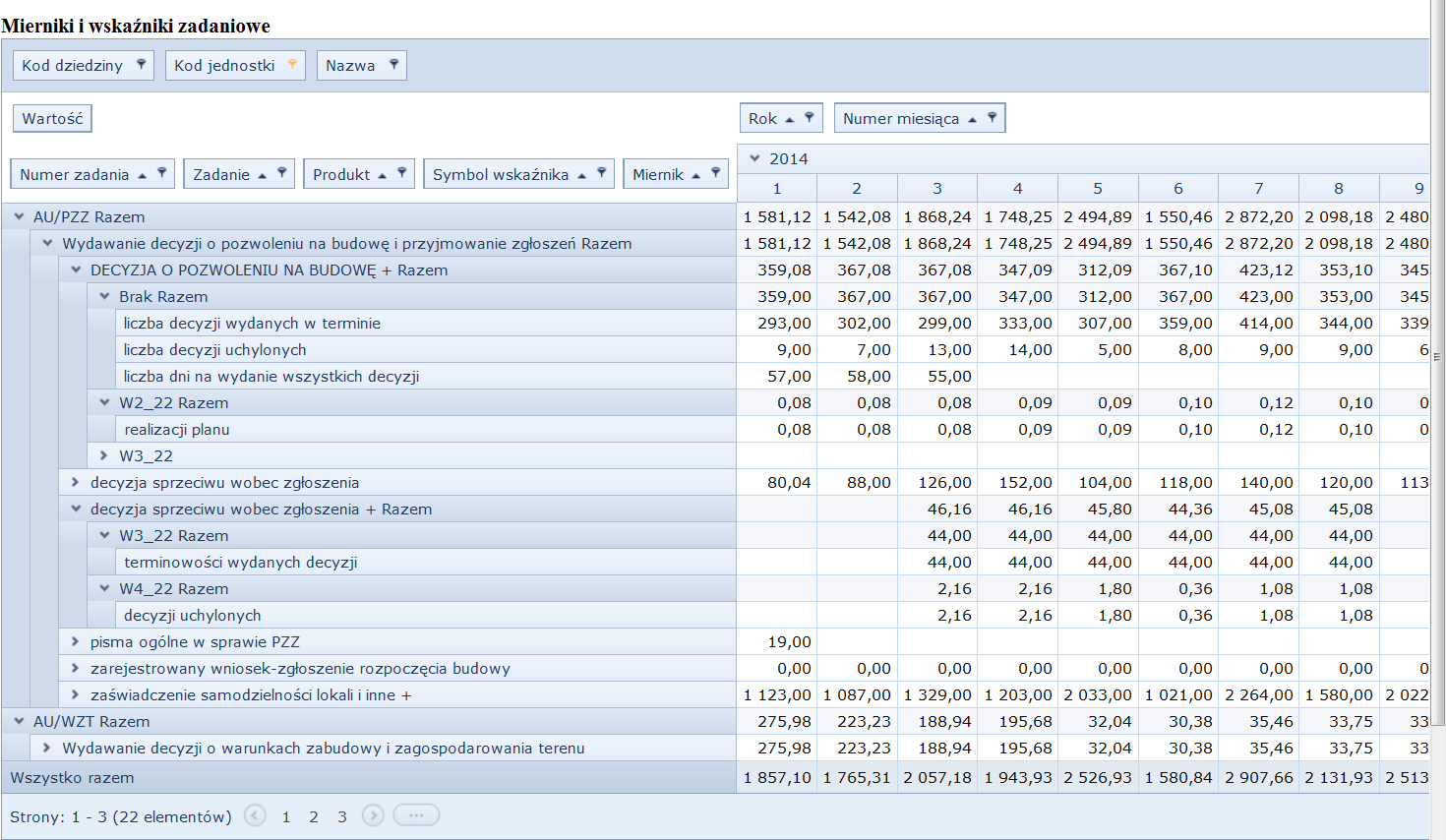Expand Wydawanie decyzji o warunkach zabudowy row
This screenshot has height=840, width=1446.
pyautogui.click(x=47, y=748)
